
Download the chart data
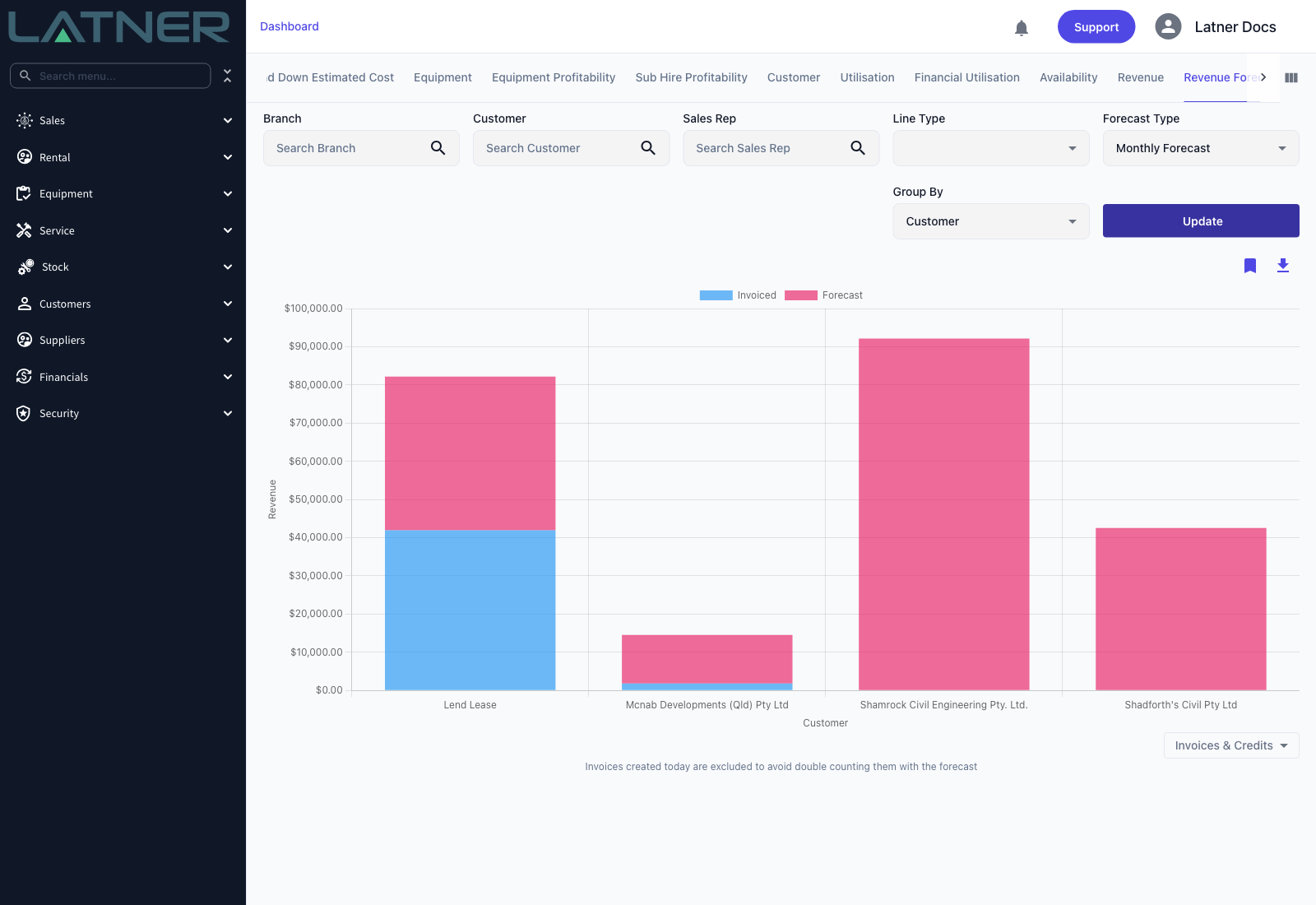pos(1283,266)
